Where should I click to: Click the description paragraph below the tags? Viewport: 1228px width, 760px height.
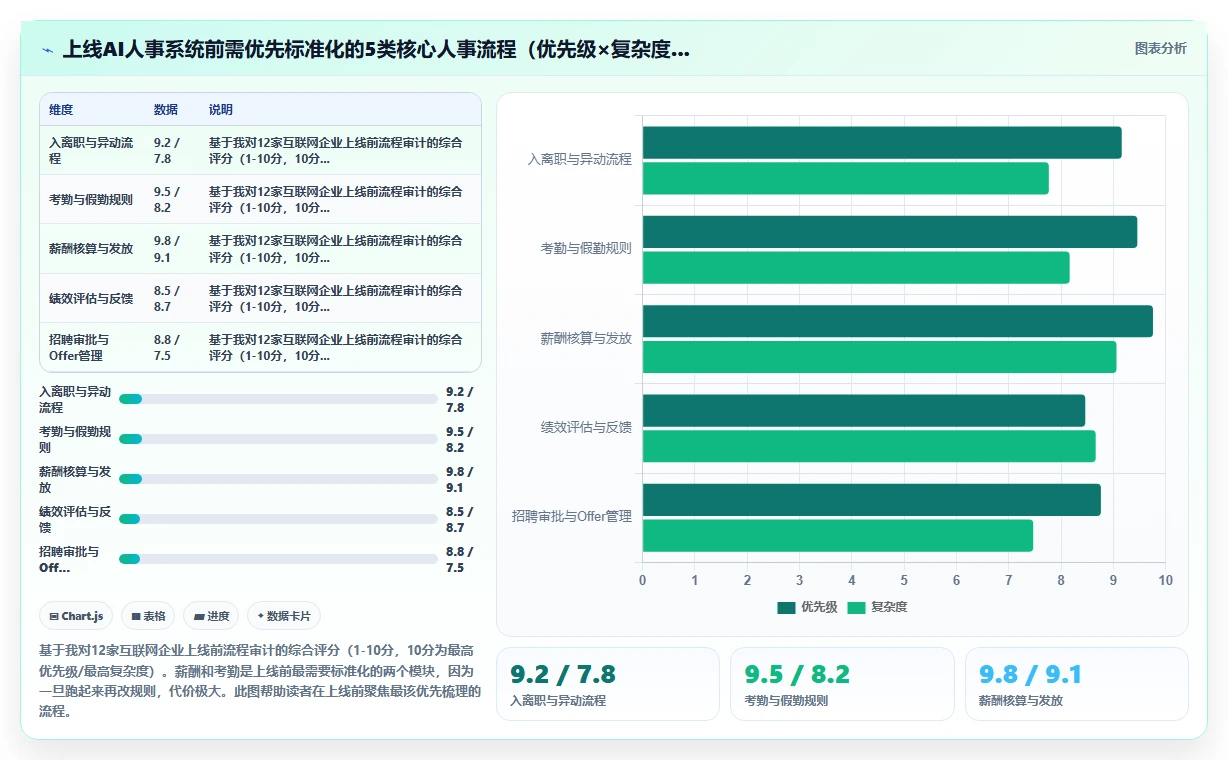tap(260, 680)
